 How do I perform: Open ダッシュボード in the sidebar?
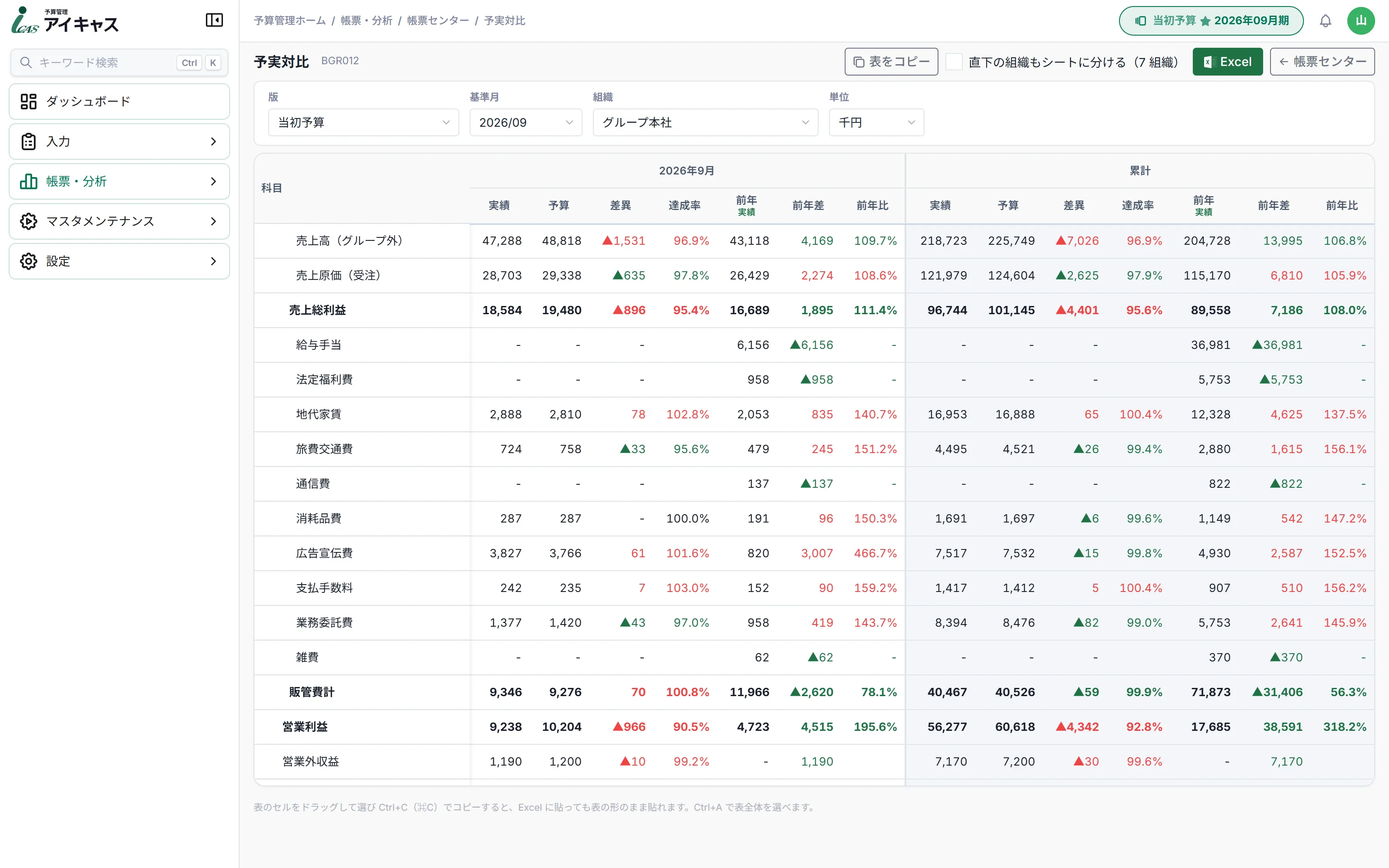119,102
